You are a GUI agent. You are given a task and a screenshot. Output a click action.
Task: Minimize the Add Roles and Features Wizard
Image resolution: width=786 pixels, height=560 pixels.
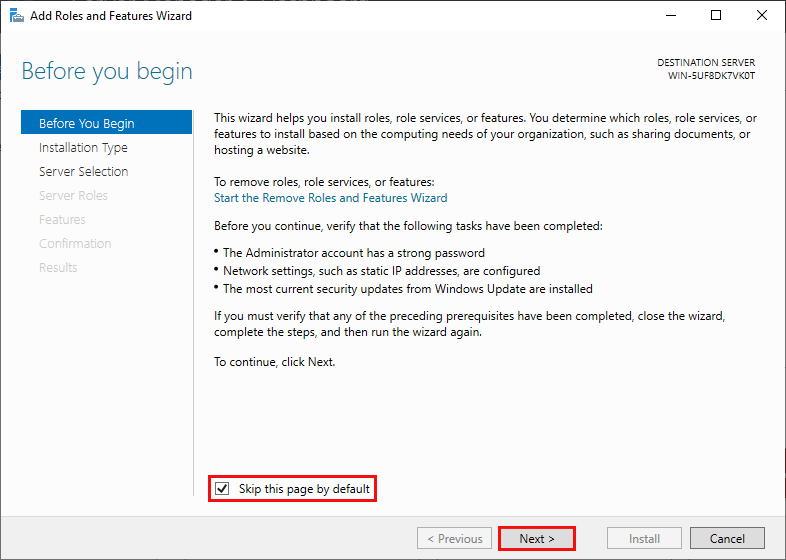[670, 16]
